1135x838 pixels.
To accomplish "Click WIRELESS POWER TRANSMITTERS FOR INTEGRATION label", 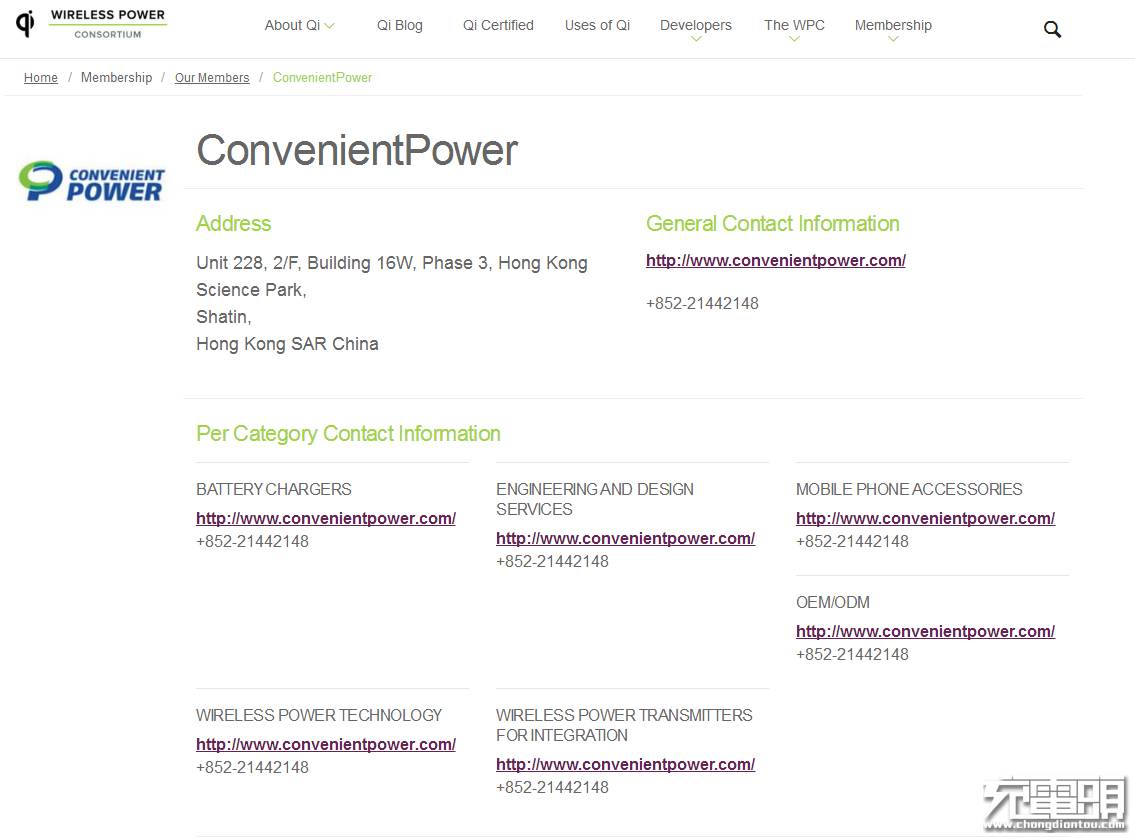I will click(x=624, y=725).
